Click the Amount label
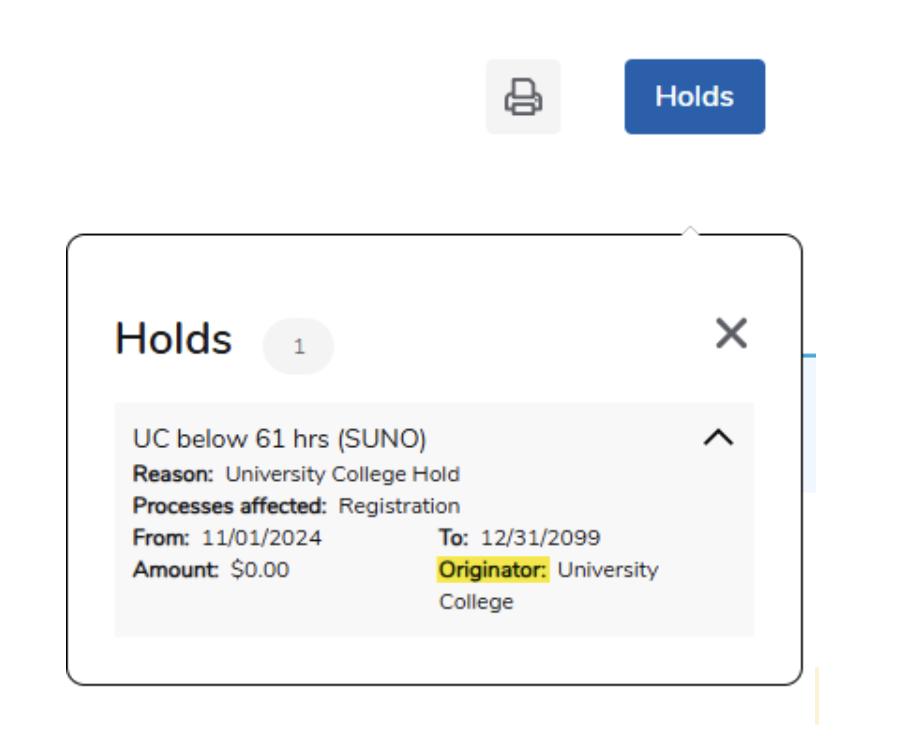Screen dimensions: 904x736 click(x=176, y=570)
